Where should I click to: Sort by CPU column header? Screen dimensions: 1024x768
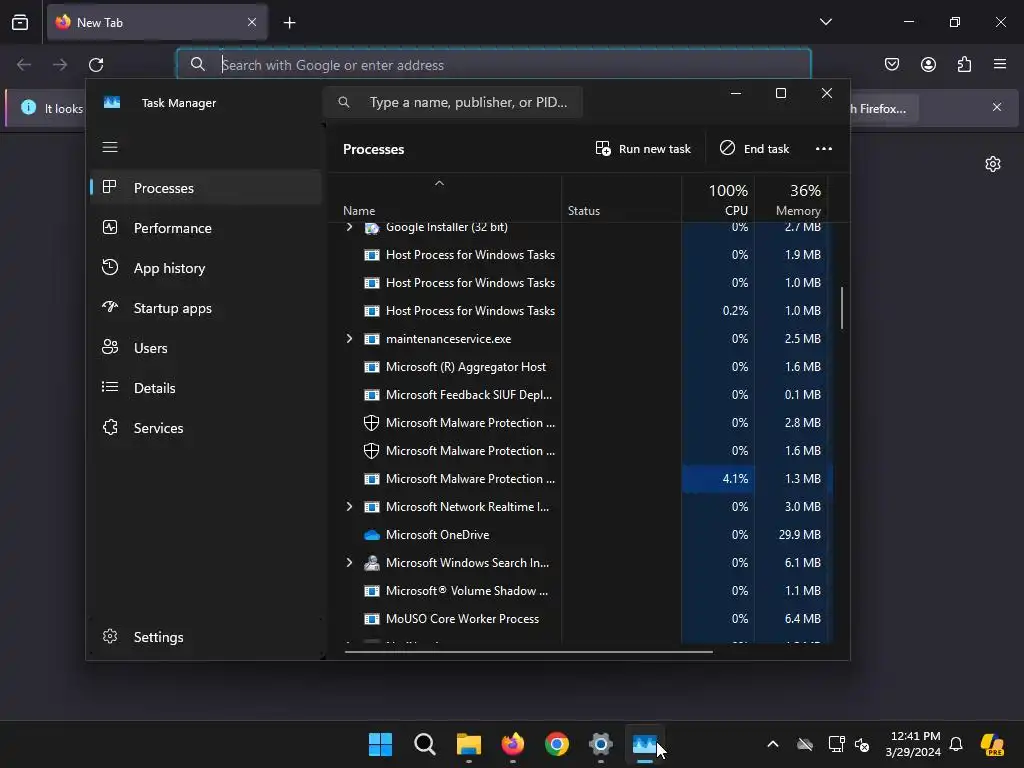tap(718, 199)
